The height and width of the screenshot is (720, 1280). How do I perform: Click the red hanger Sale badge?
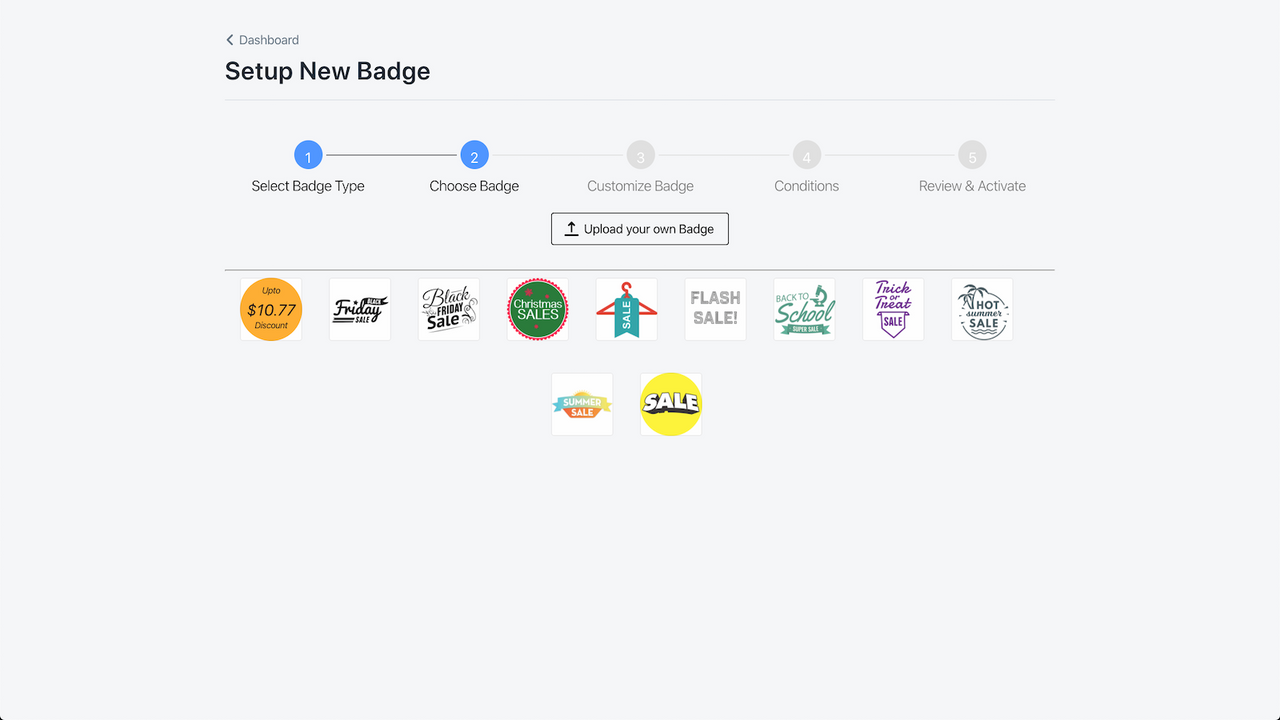click(x=626, y=309)
